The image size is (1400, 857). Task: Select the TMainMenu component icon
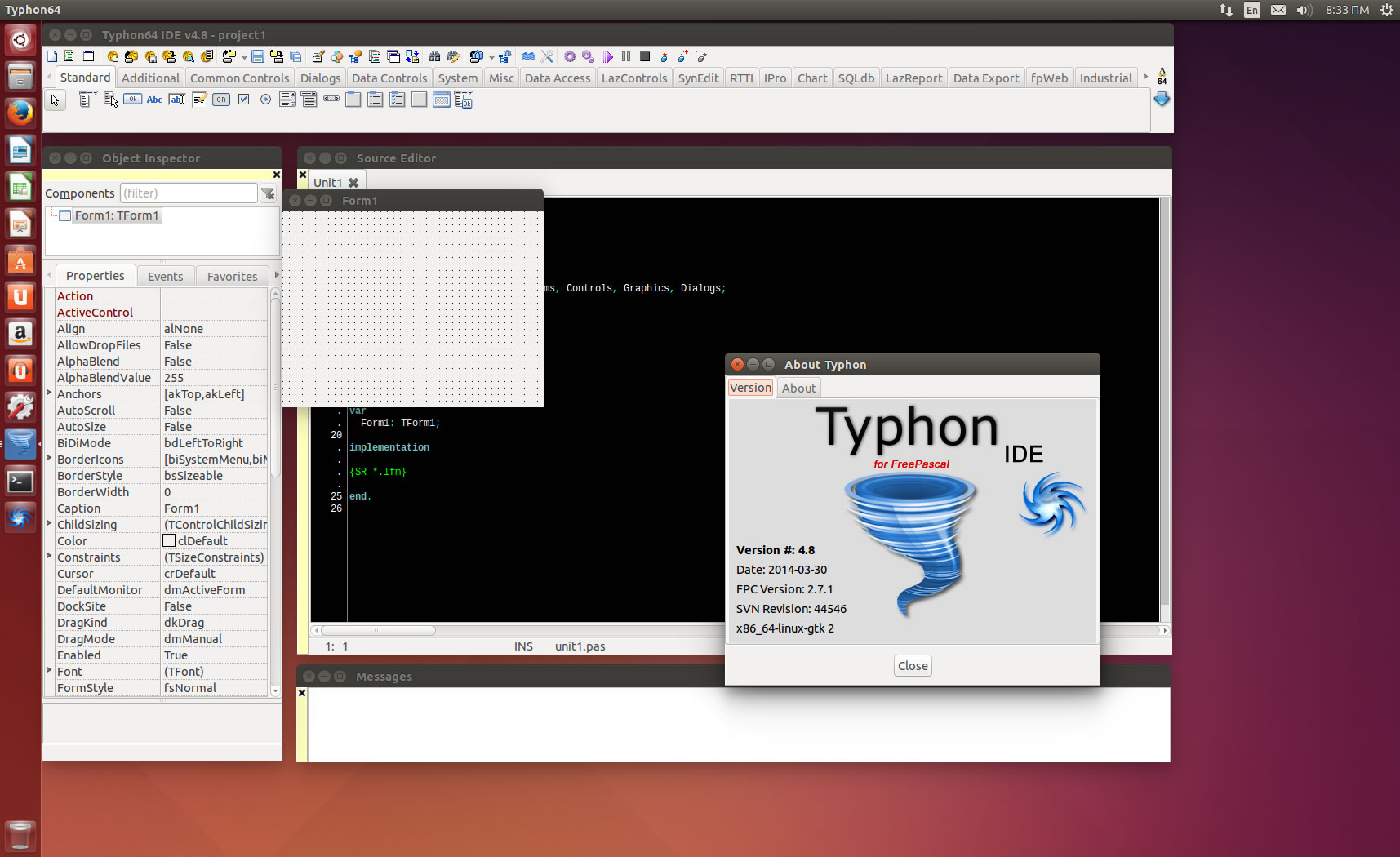tap(87, 100)
